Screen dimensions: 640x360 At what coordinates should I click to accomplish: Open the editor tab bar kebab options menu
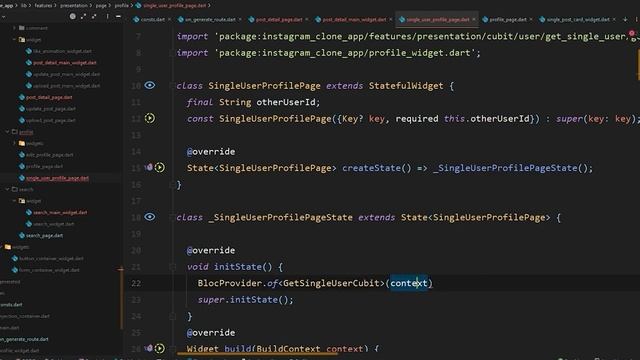(x=636, y=19)
